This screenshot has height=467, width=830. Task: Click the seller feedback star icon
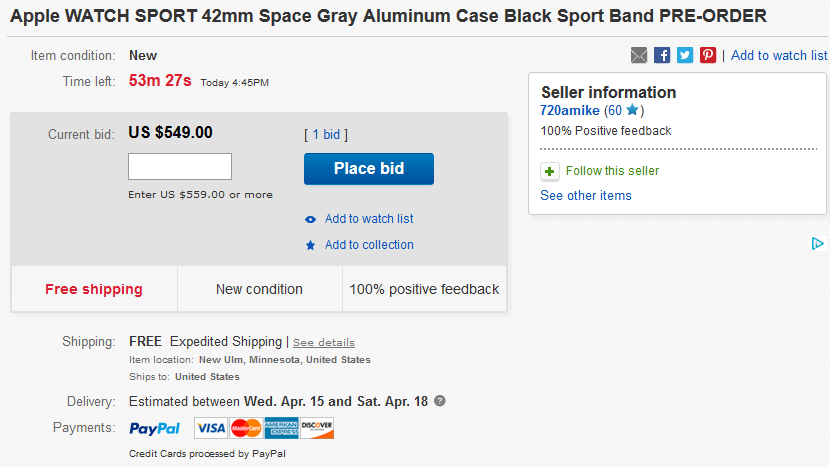(632, 110)
